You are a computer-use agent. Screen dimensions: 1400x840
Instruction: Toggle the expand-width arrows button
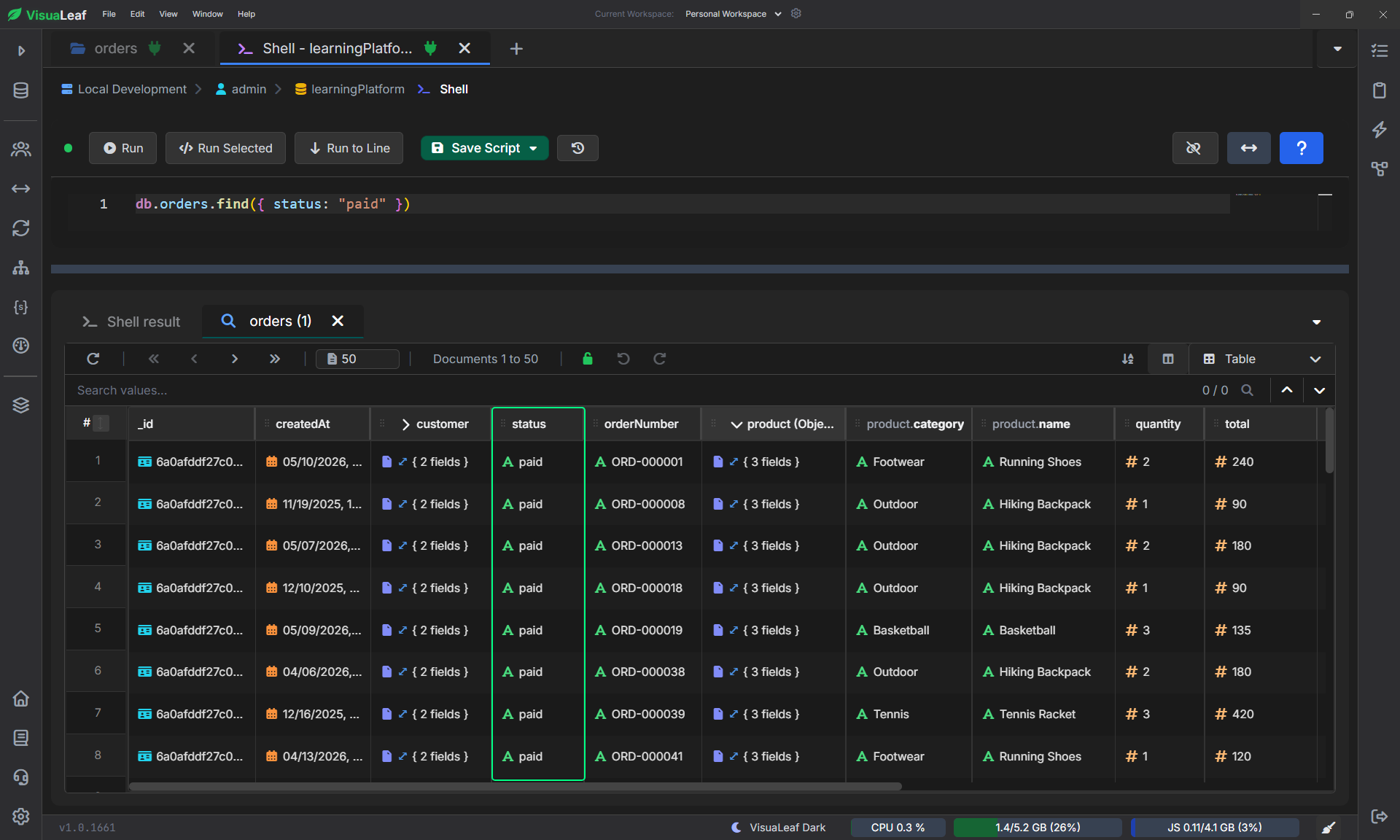(1248, 148)
